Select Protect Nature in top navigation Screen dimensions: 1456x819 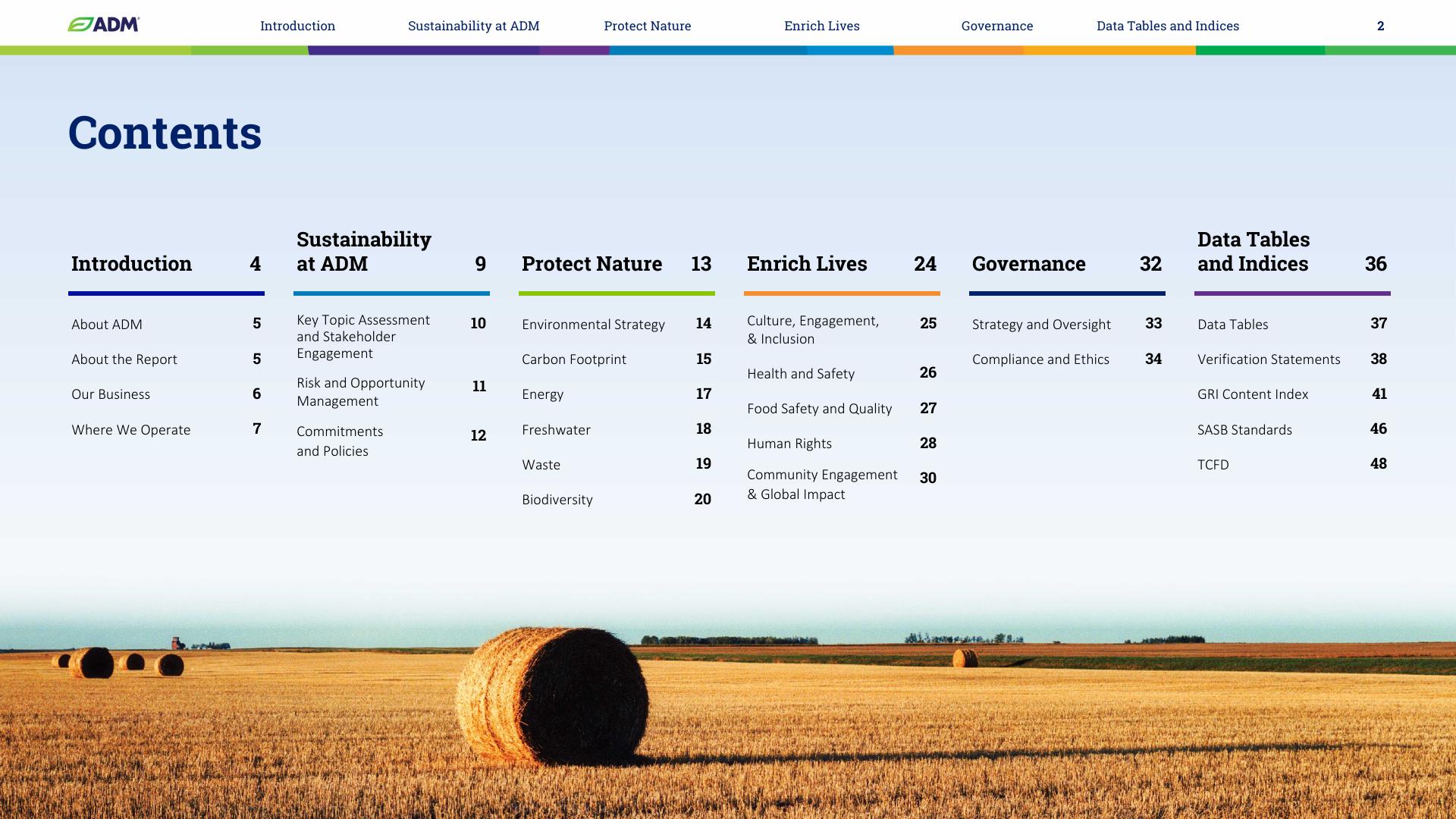647,26
